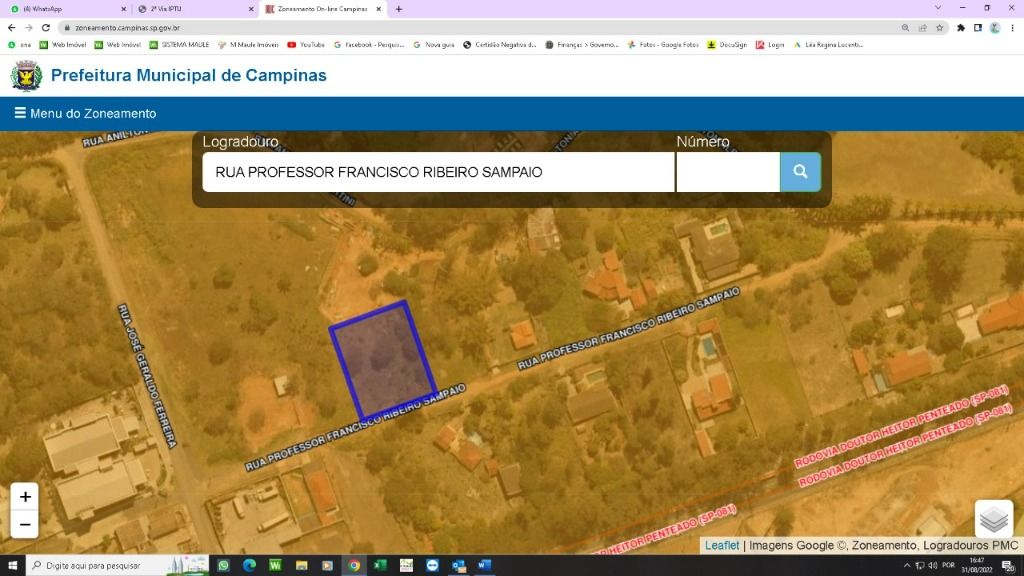Viewport: 1024px width, 576px height.
Task: Click the Leaflet attribution link
Action: click(721, 545)
